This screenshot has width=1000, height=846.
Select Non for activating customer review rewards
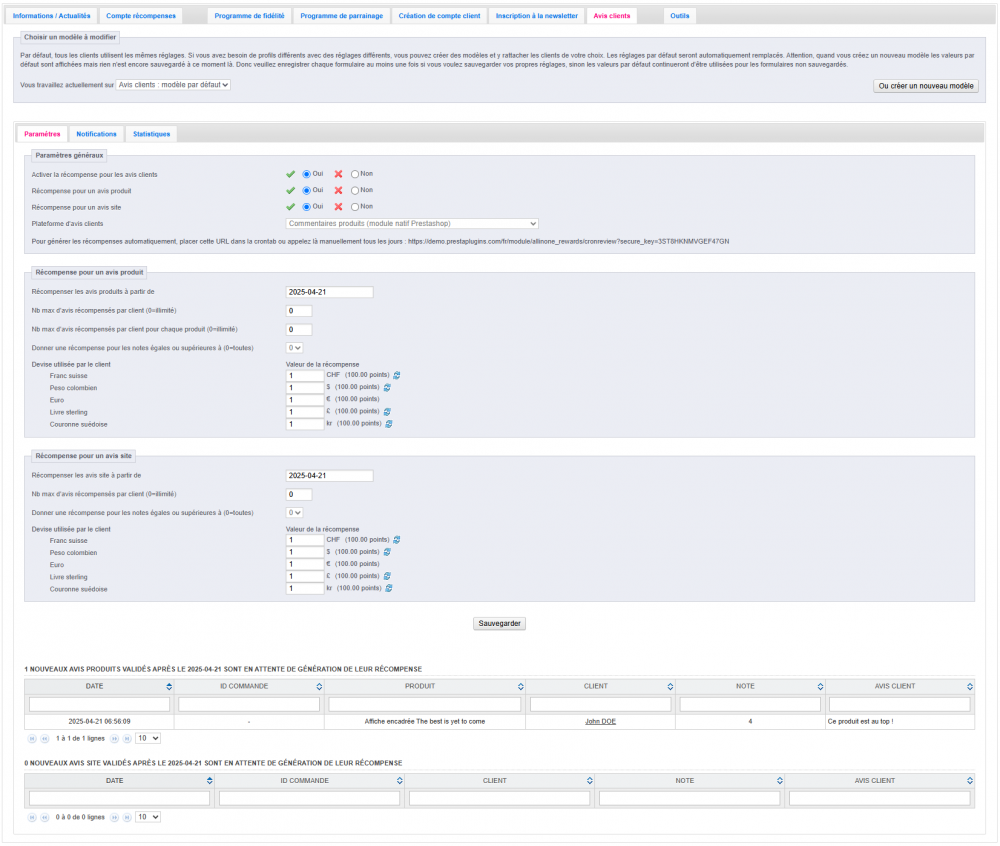[x=355, y=174]
